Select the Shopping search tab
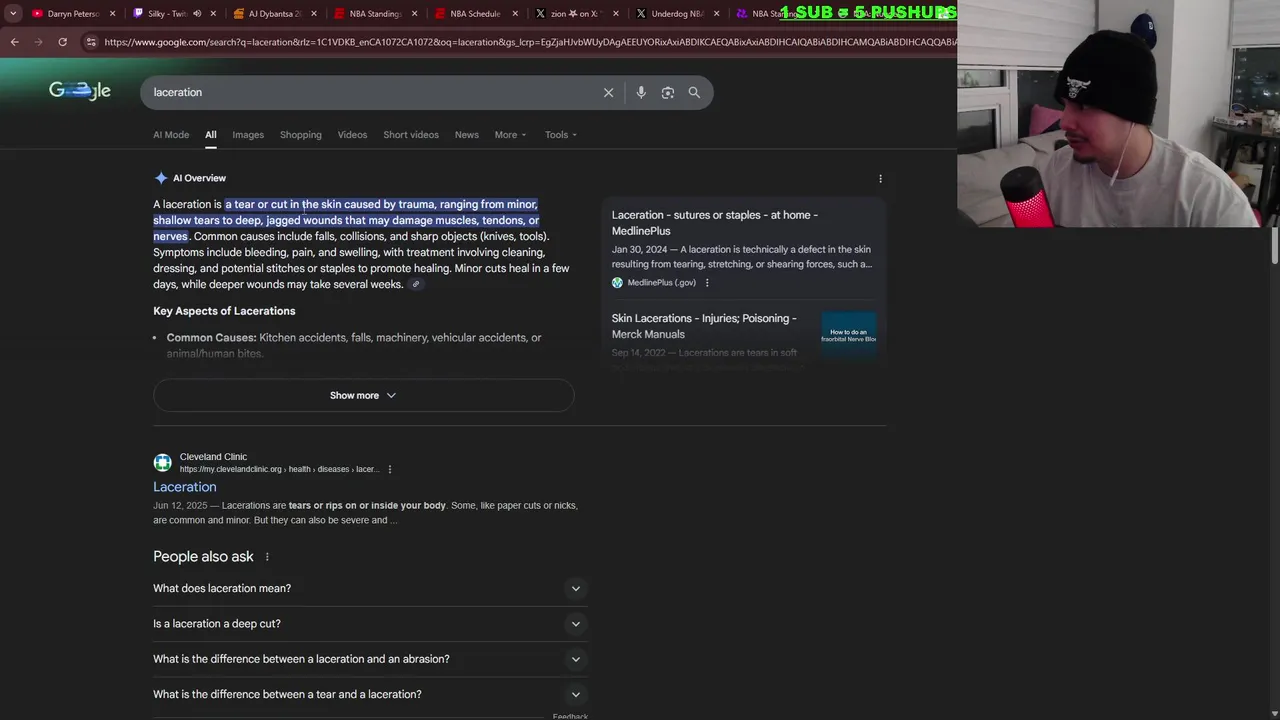This screenshot has width=1280, height=720. (x=301, y=135)
